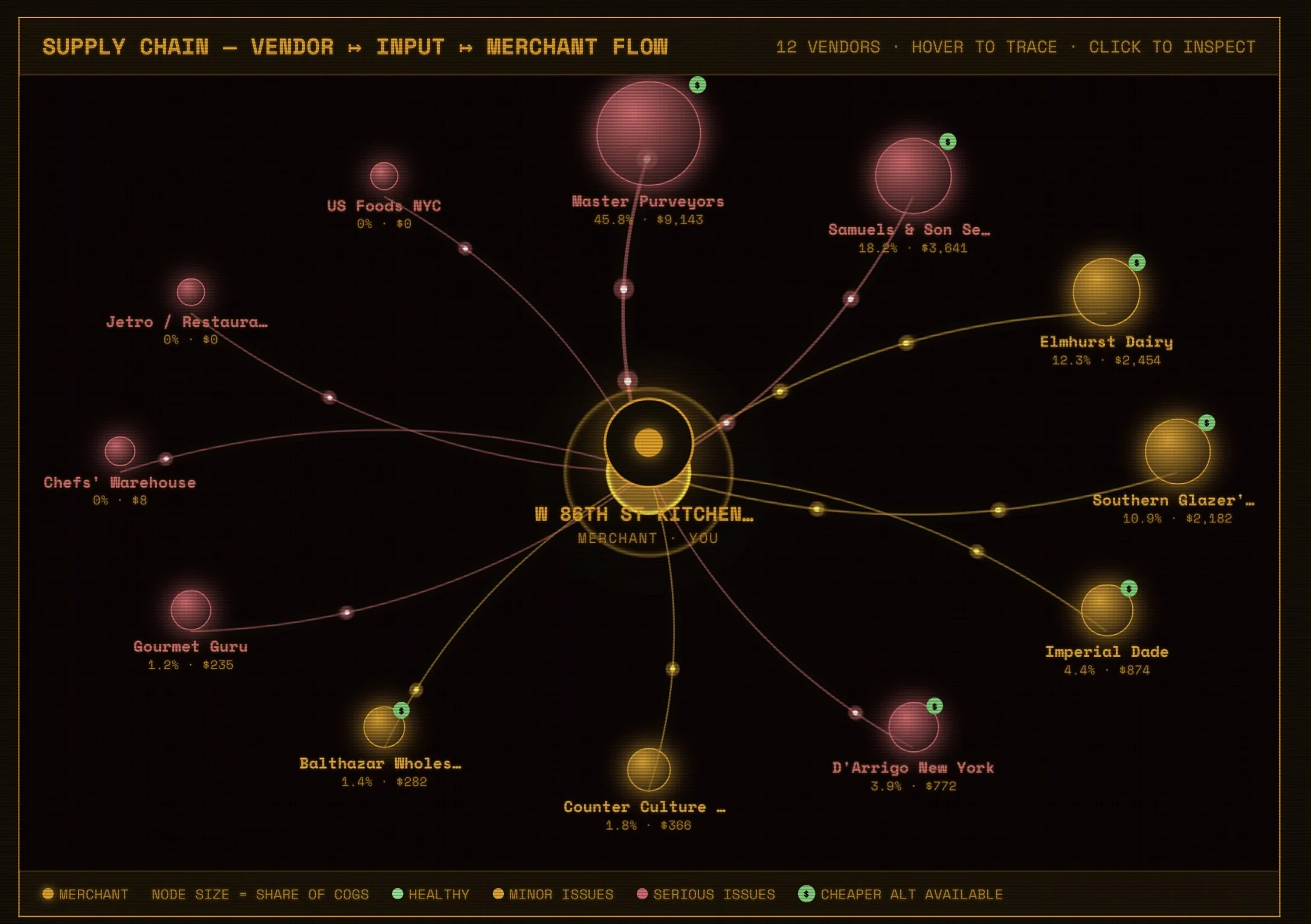Image resolution: width=1311 pixels, height=924 pixels.
Task: Click the 'MERCHANT · YOU' caption
Action: coord(648,538)
